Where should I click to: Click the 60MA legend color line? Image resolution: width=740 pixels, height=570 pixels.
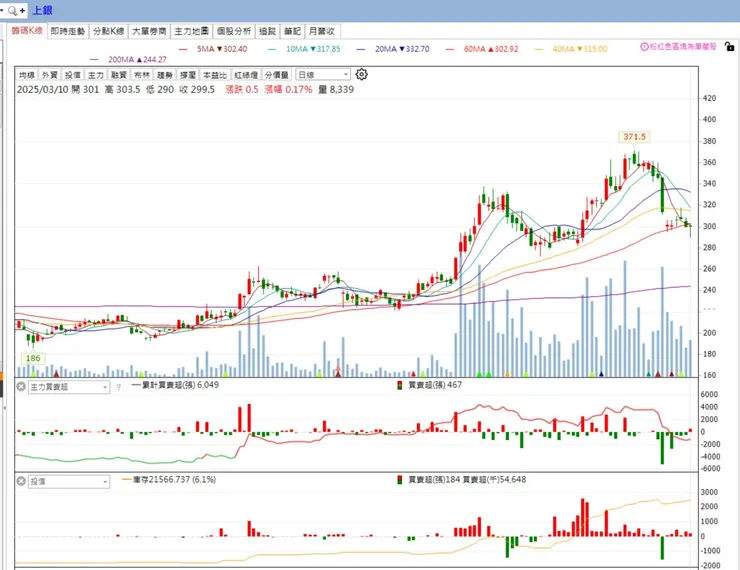click(x=450, y=49)
